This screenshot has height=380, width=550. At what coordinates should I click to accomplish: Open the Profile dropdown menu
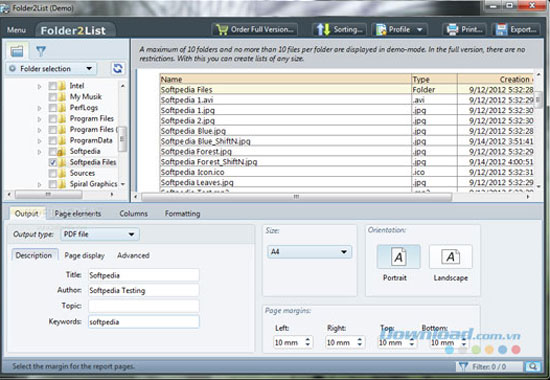pyautogui.click(x=400, y=30)
